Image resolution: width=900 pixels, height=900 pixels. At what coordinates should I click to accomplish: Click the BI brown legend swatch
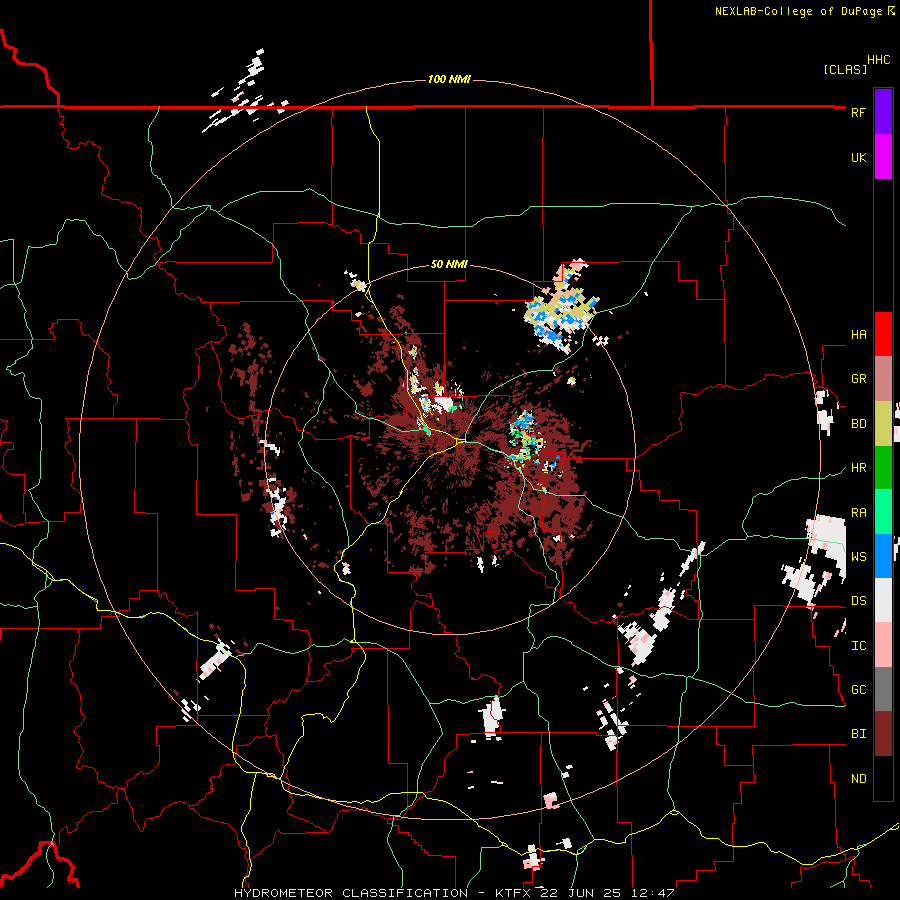(883, 734)
